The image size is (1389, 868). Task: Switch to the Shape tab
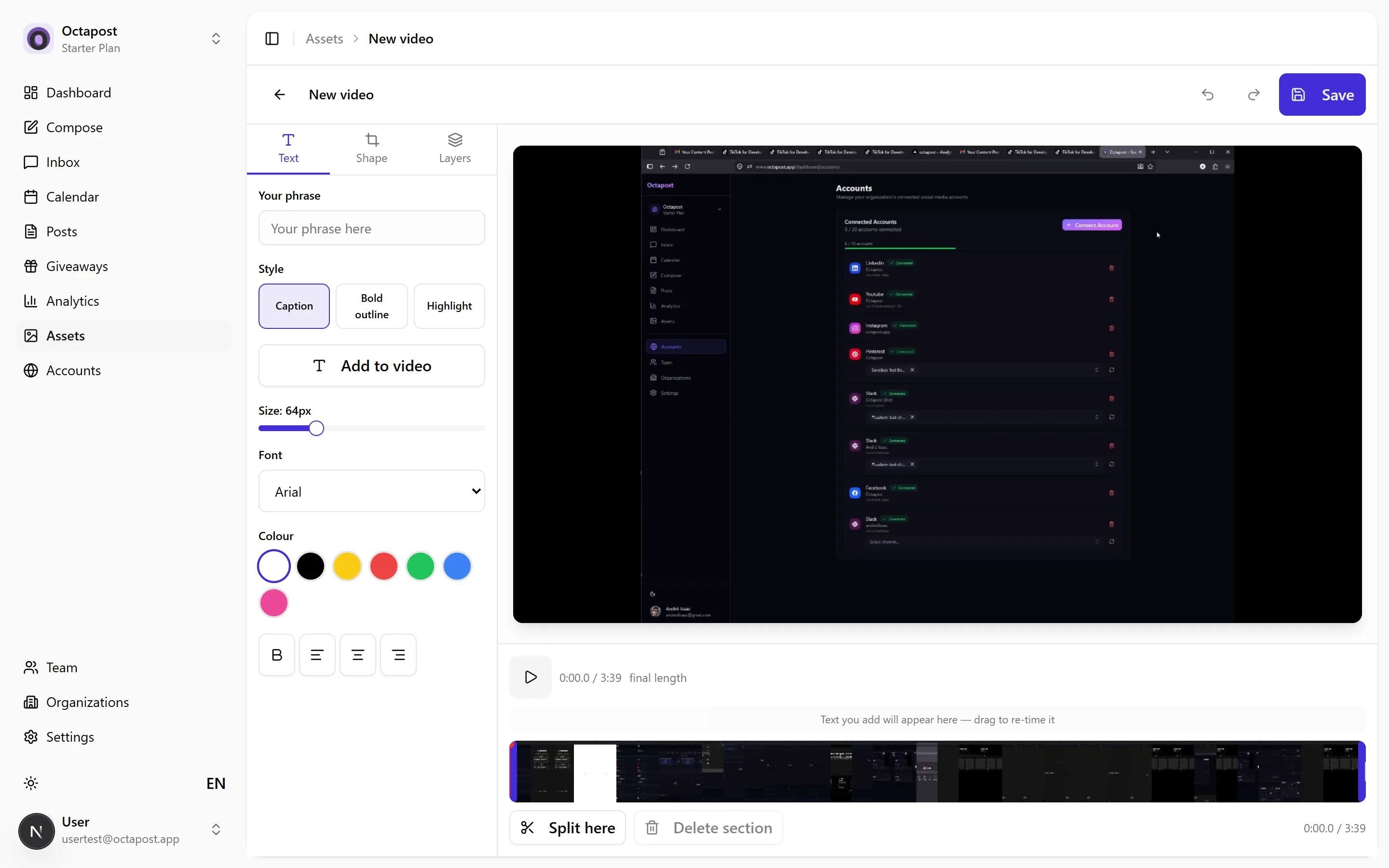371,149
